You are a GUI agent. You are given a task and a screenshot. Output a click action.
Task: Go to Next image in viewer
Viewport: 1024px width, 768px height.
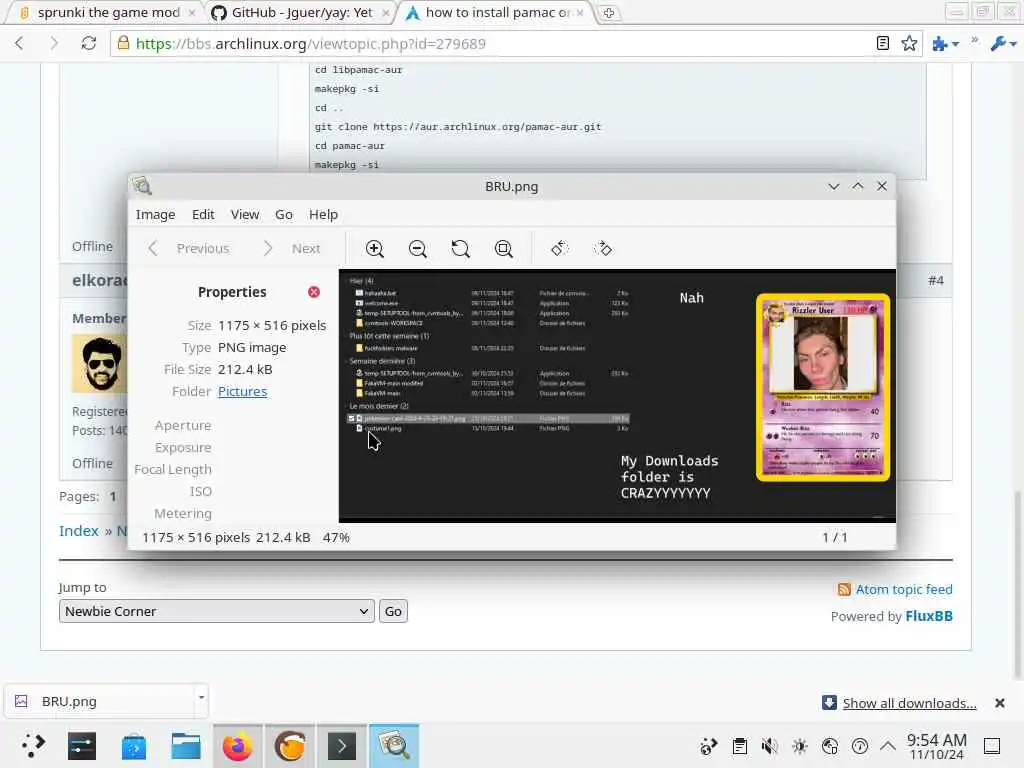[x=292, y=249]
